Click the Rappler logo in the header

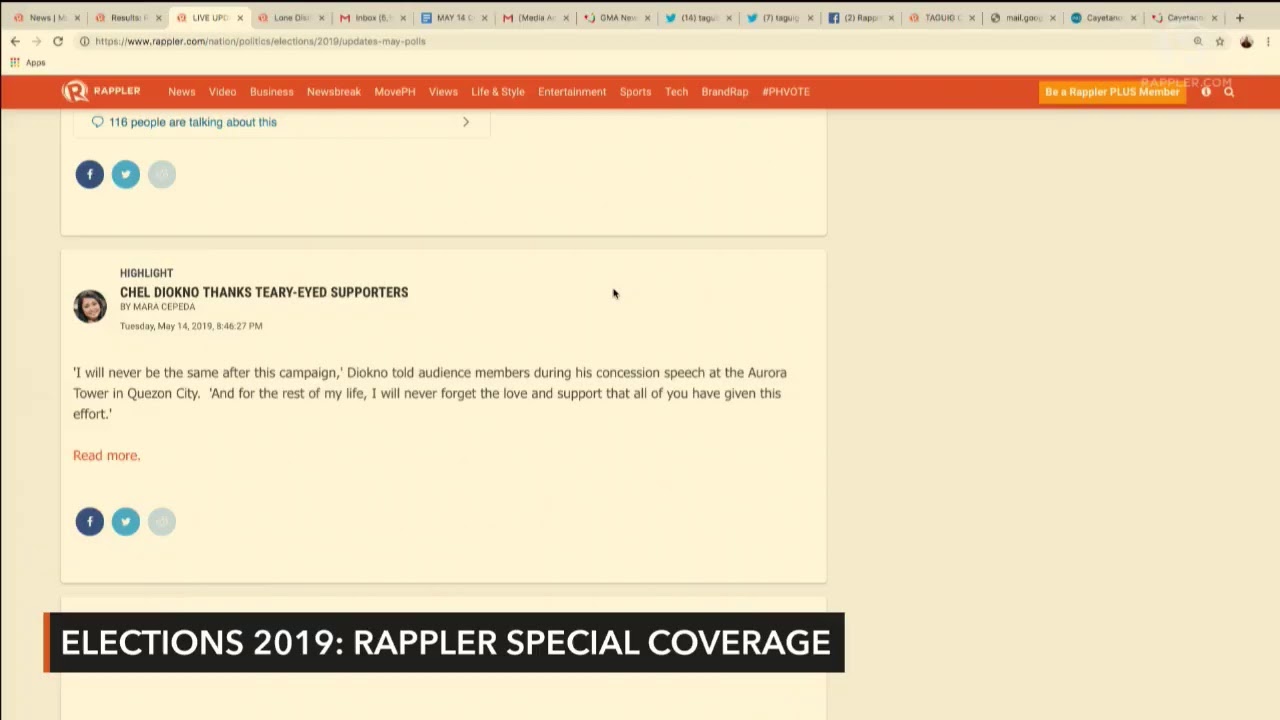pos(101,91)
